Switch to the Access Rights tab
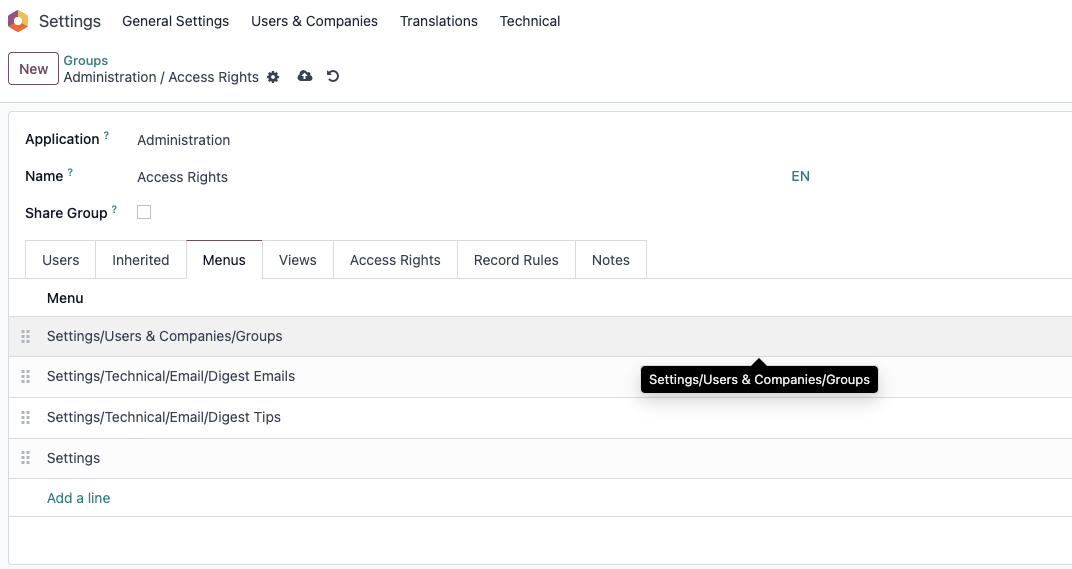 click(x=395, y=260)
